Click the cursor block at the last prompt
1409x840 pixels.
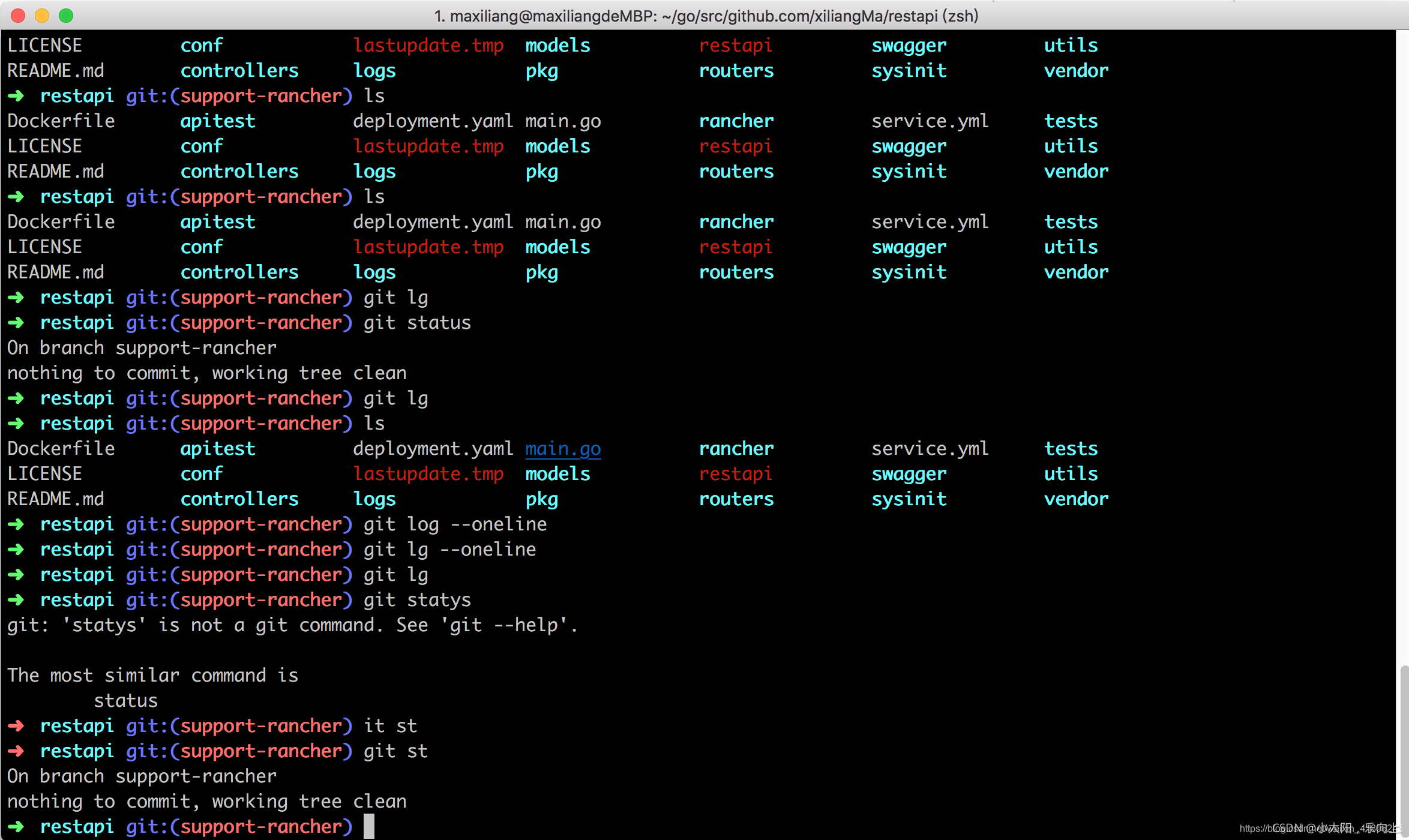369,826
